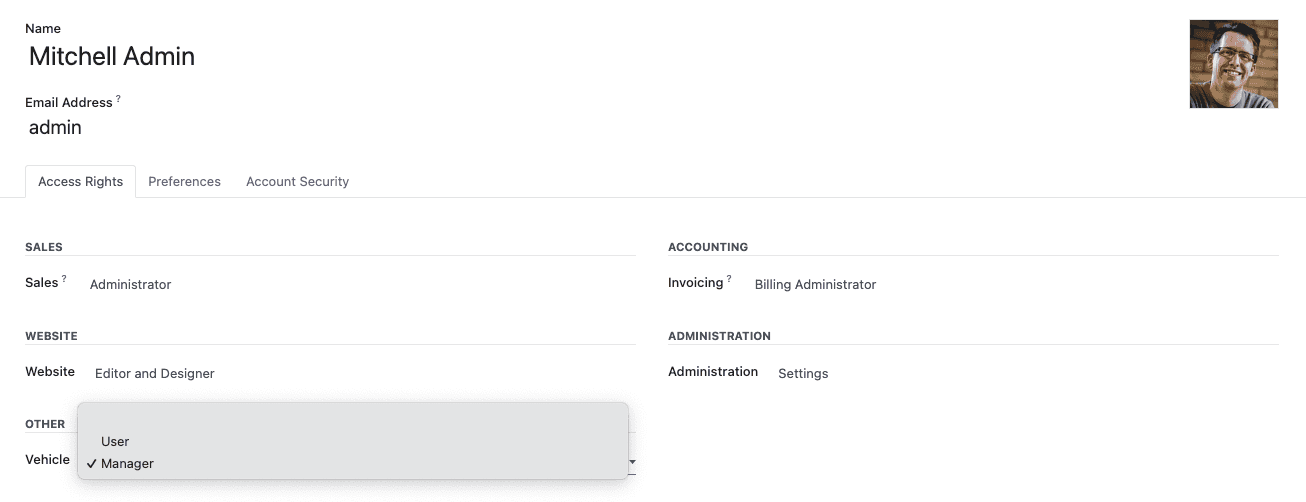Pick the blank option in Vehicle list

pyautogui.click(x=353, y=419)
